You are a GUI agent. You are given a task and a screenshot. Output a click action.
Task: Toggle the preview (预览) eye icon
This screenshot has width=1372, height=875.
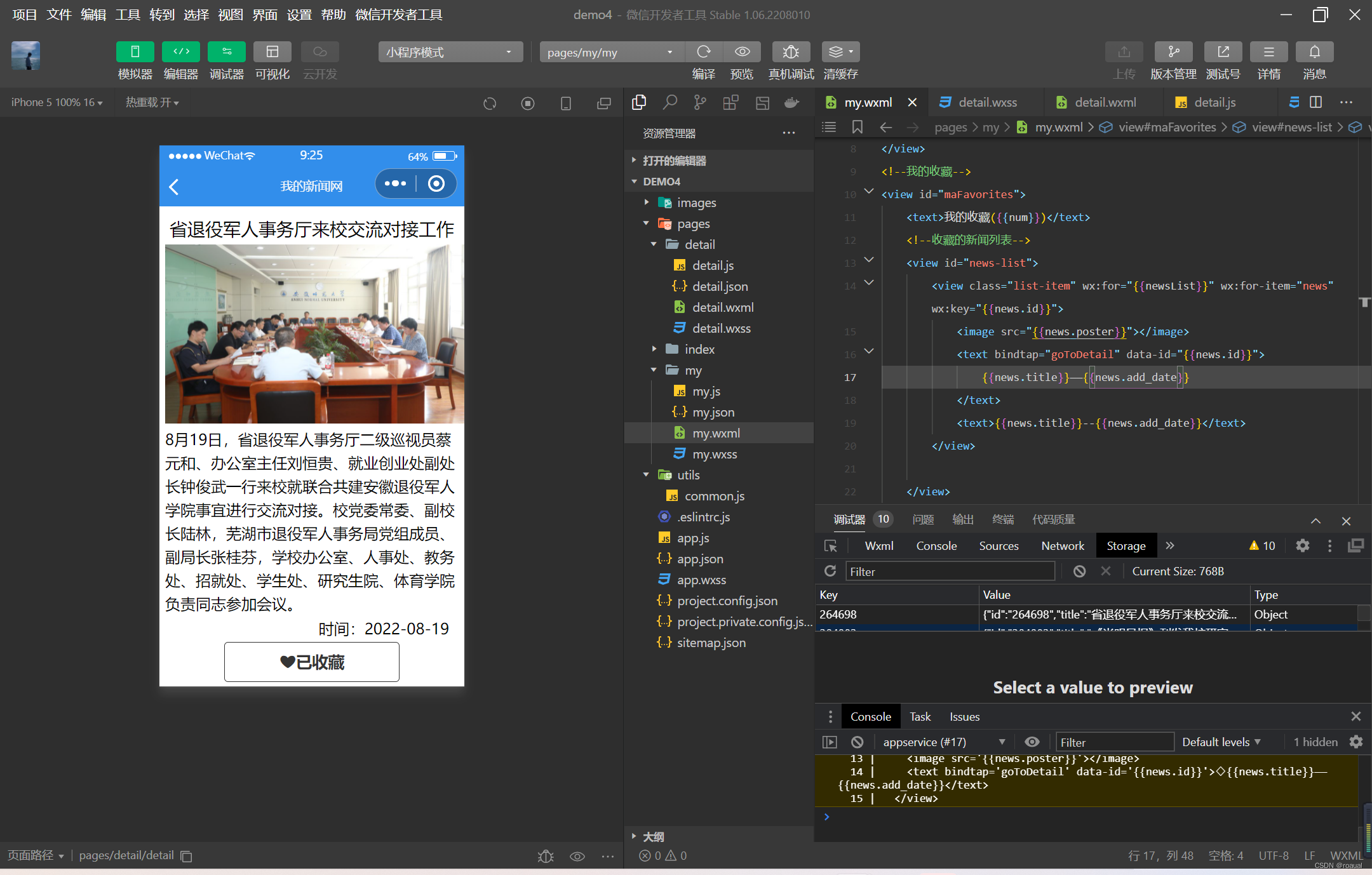coord(742,52)
